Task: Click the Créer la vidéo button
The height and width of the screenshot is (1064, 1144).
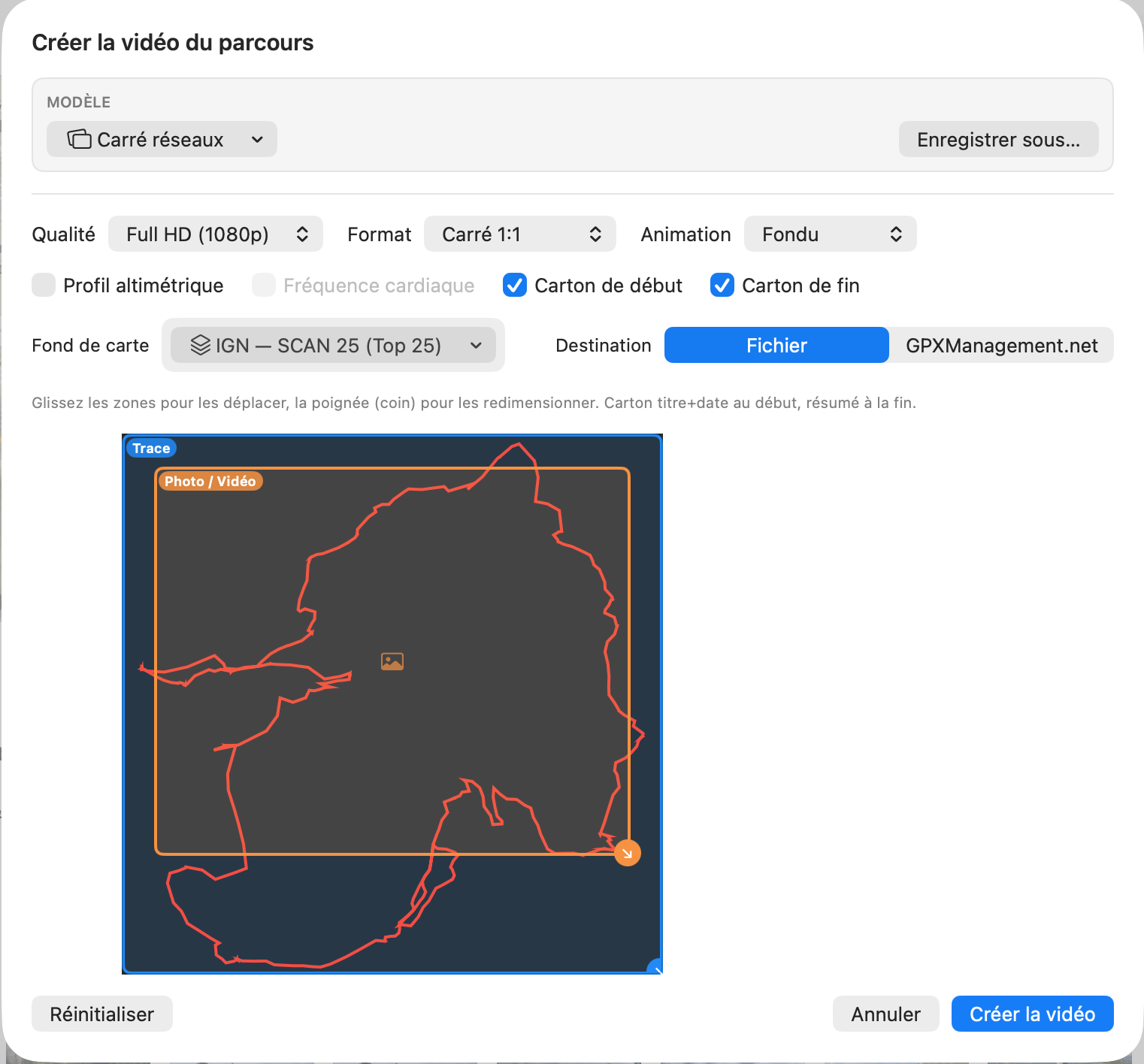Action: 1032,1014
